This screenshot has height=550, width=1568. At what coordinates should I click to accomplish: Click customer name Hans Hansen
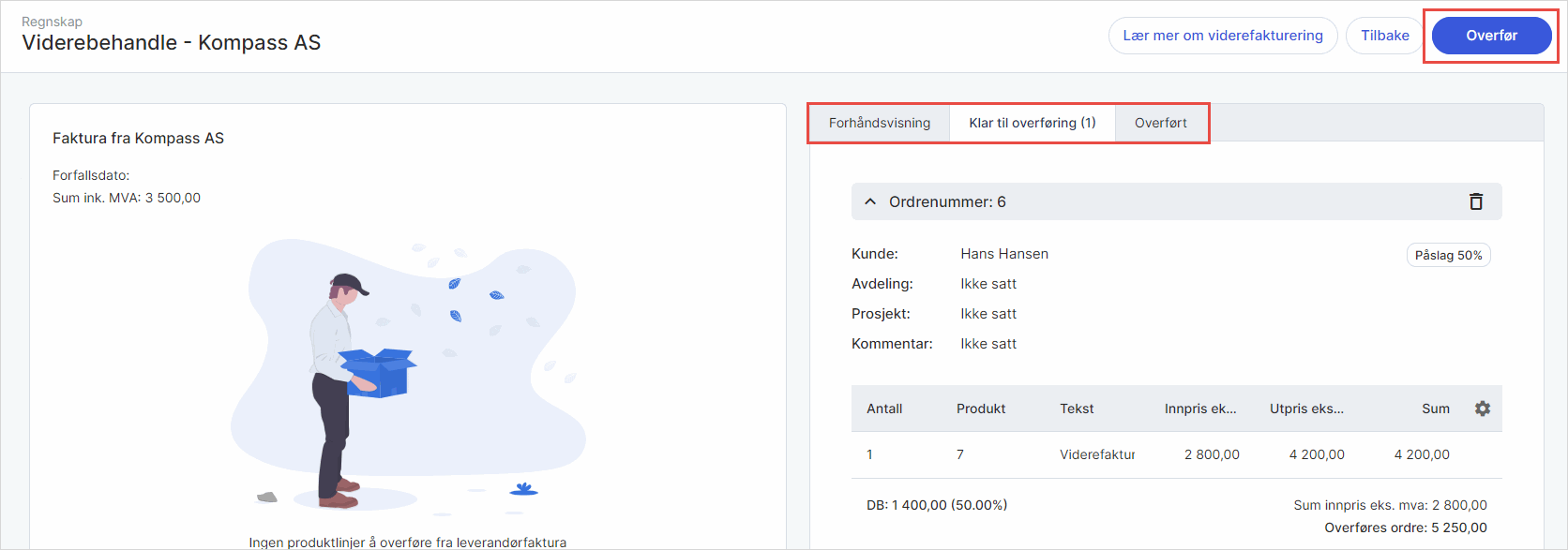click(1003, 254)
